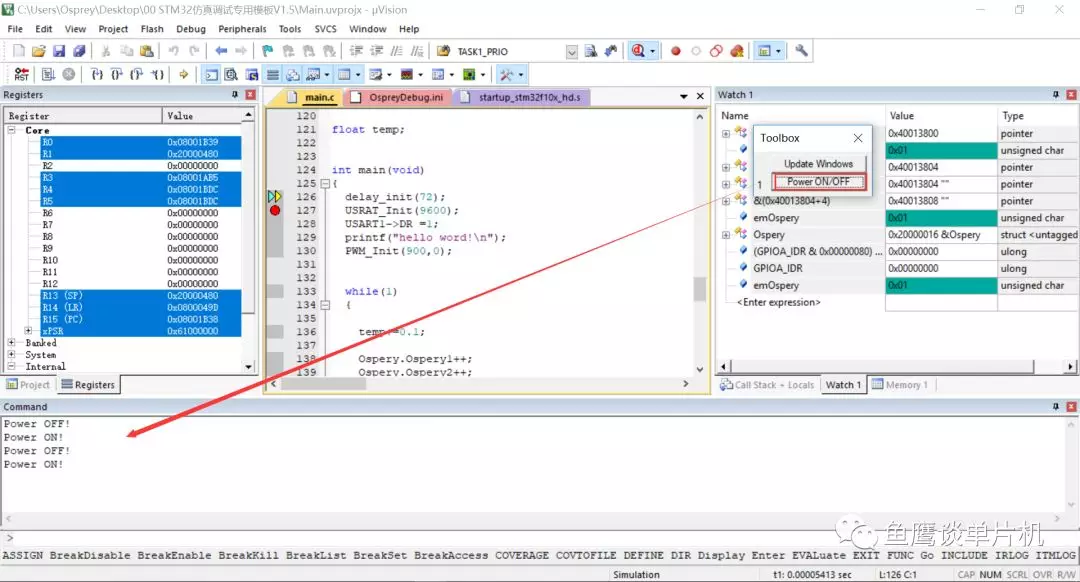Open the Disassembly window icon
The height and width of the screenshot is (582, 1080).
231,74
